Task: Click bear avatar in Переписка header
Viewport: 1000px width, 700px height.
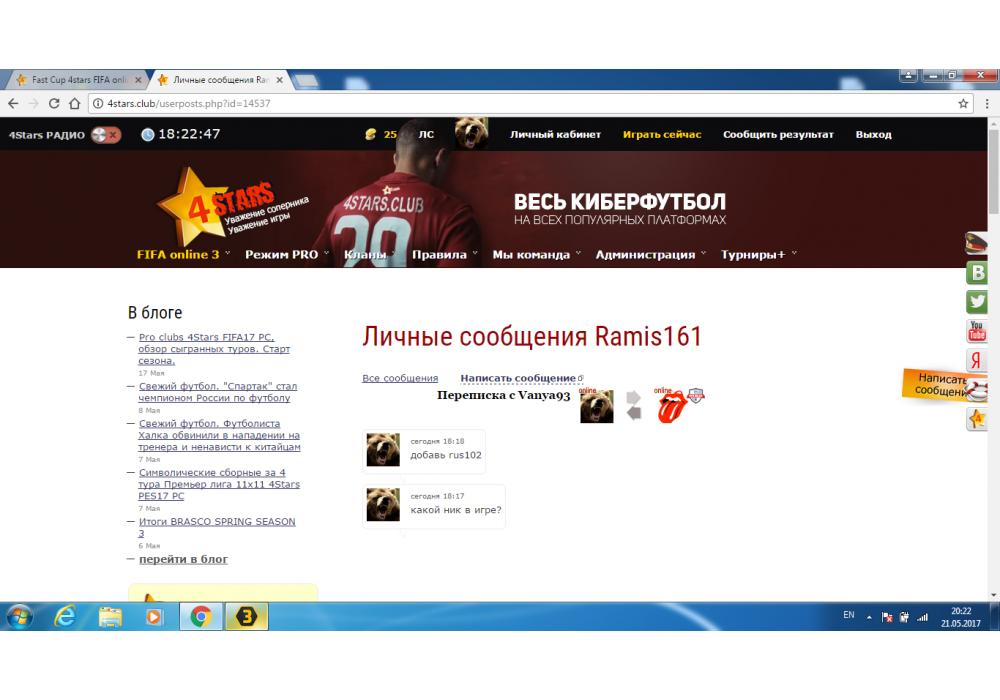Action: [596, 406]
